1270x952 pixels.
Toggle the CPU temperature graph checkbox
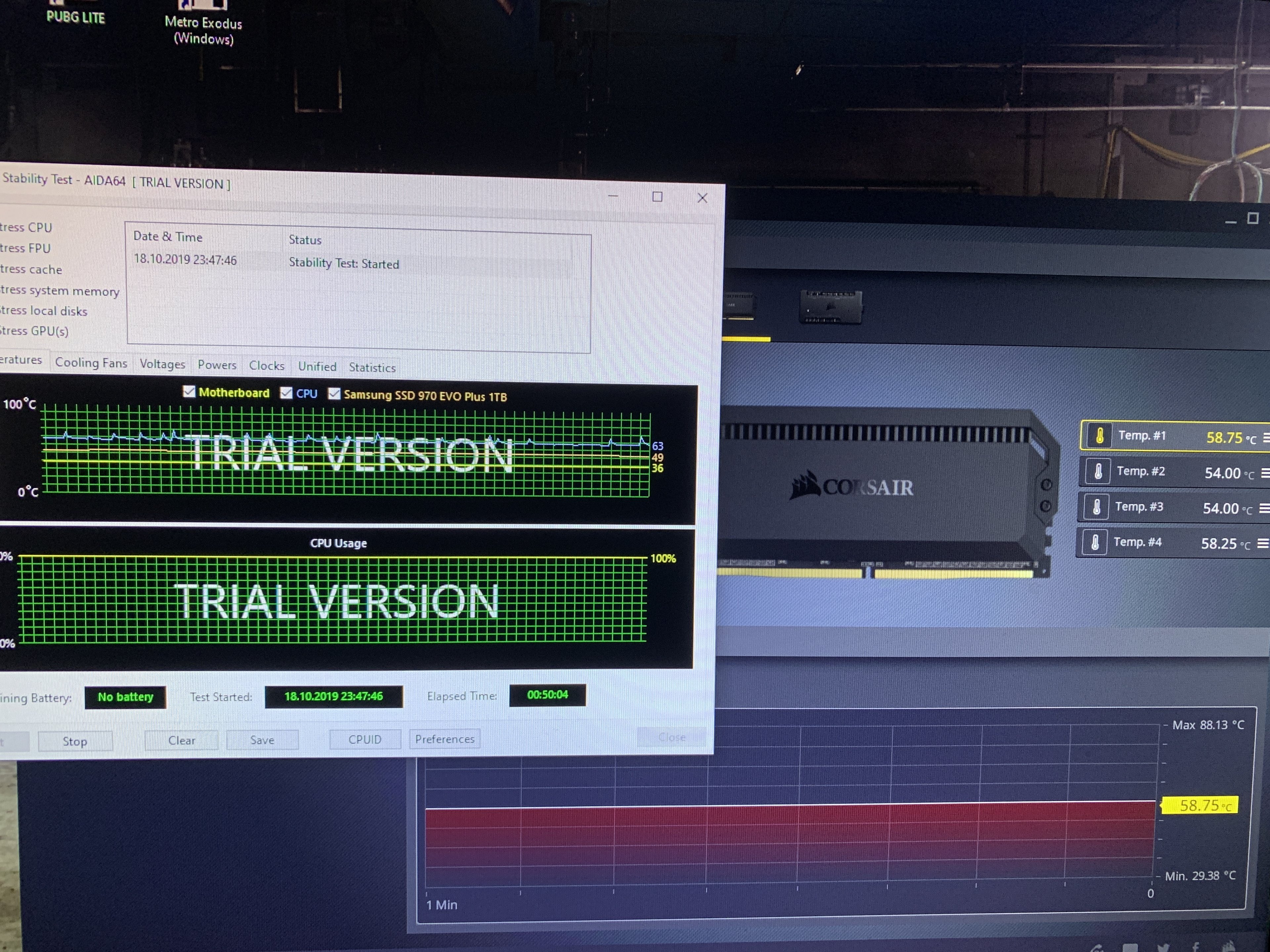286,392
